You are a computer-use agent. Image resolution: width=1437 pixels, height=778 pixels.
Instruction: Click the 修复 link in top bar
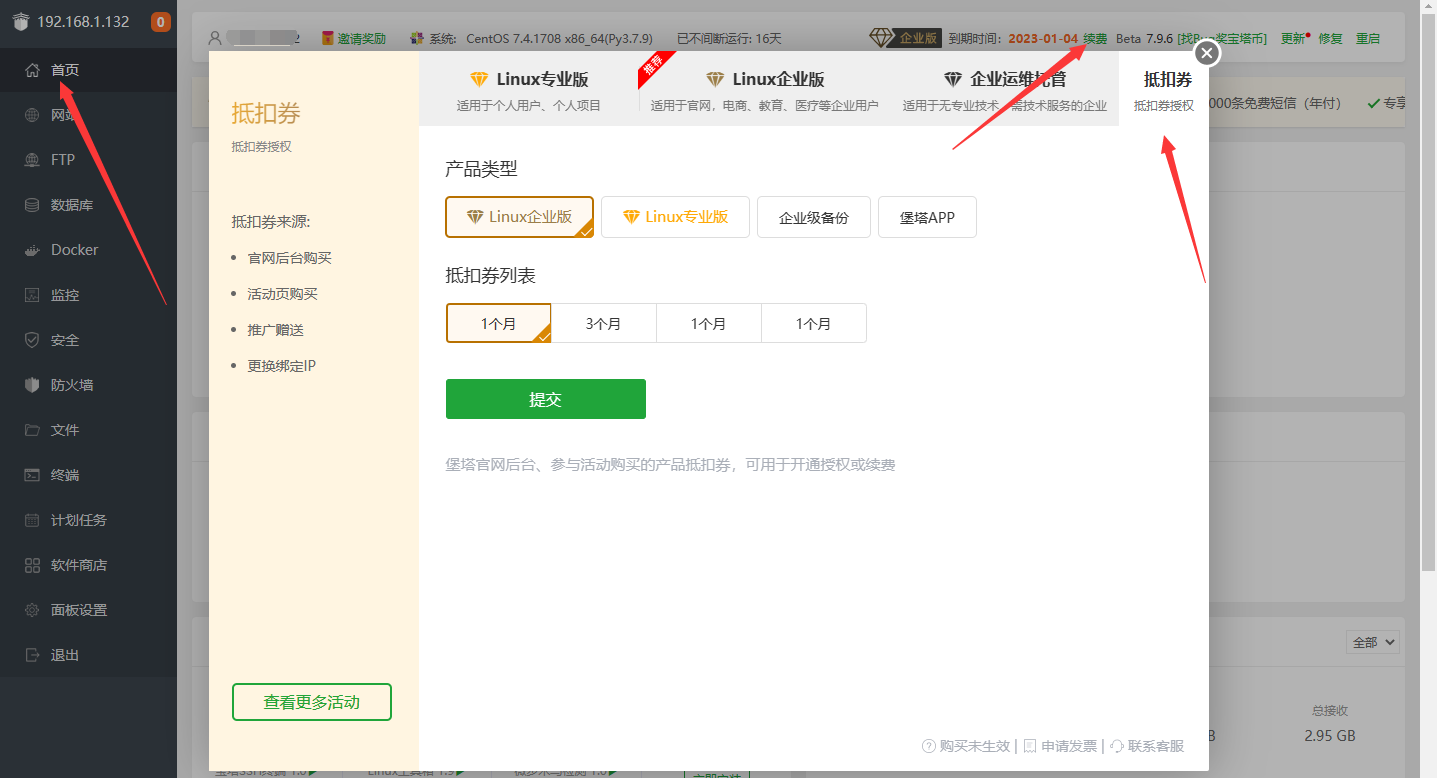1331,38
